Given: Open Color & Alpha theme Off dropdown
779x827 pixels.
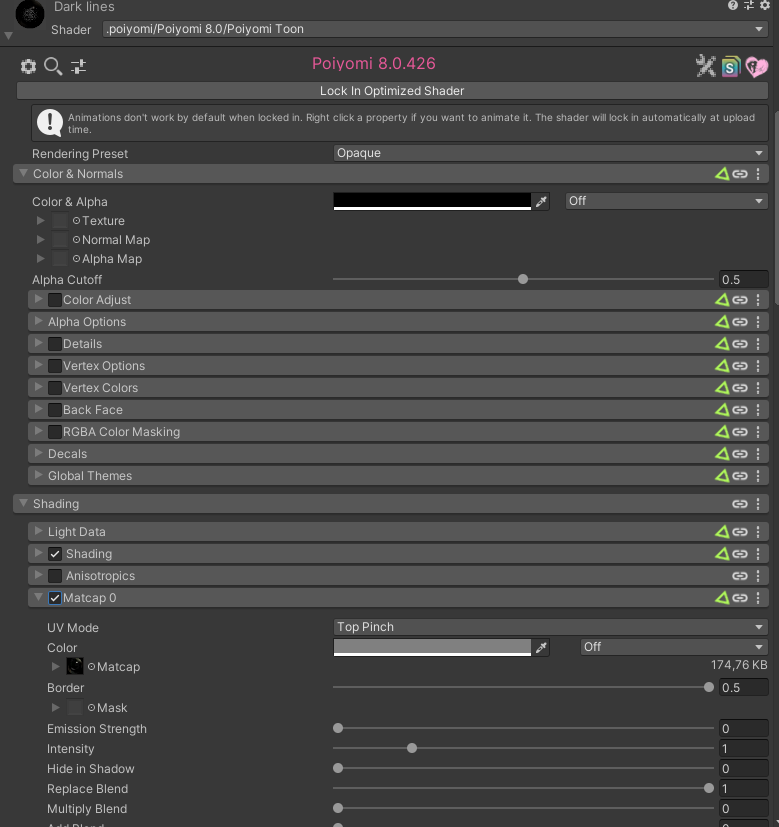Looking at the screenshot, I should [x=666, y=201].
